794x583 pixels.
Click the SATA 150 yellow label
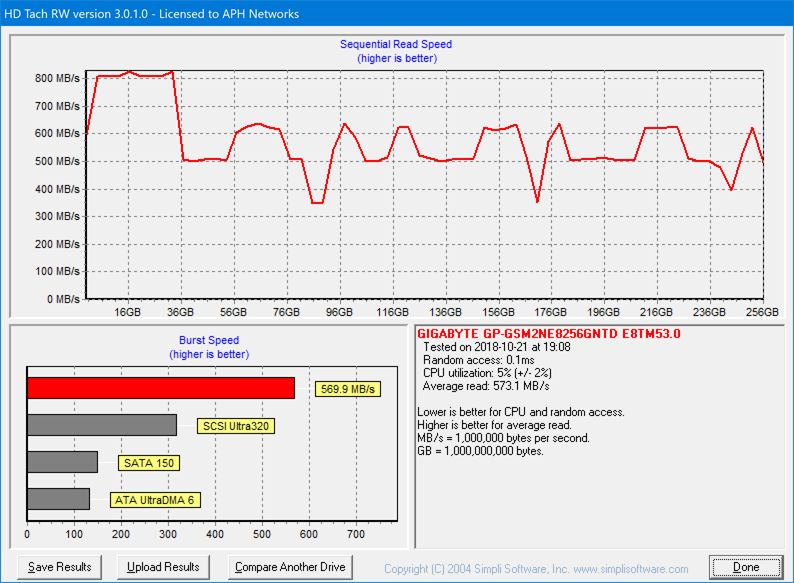coord(148,463)
